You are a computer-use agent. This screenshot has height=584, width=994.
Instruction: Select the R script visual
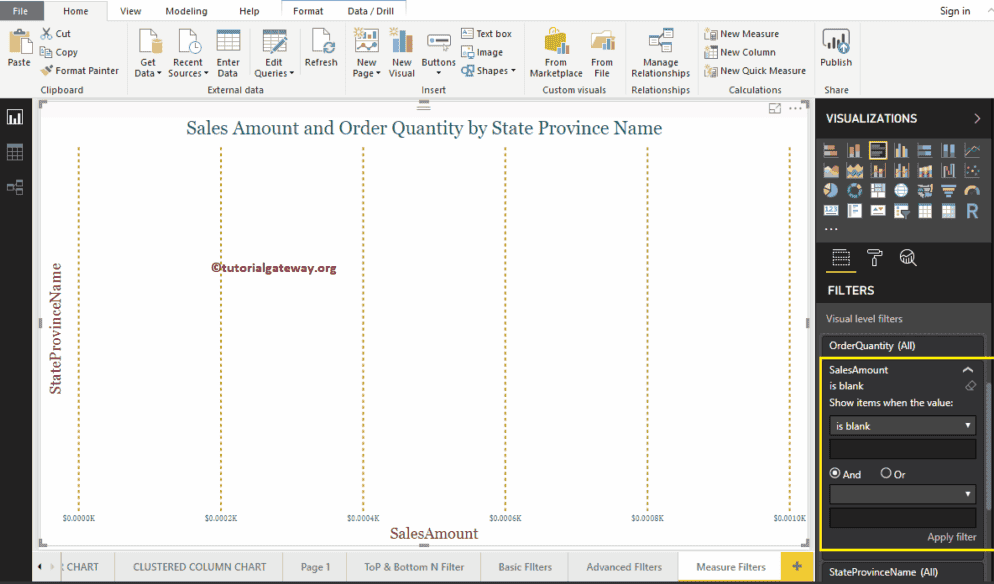pyautogui.click(x=972, y=210)
